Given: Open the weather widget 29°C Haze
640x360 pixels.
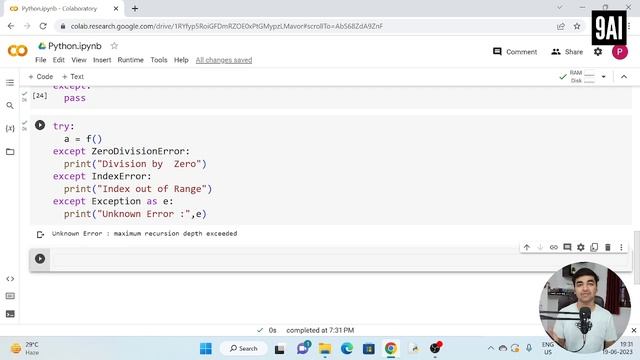Looking at the screenshot, I should (25, 349).
